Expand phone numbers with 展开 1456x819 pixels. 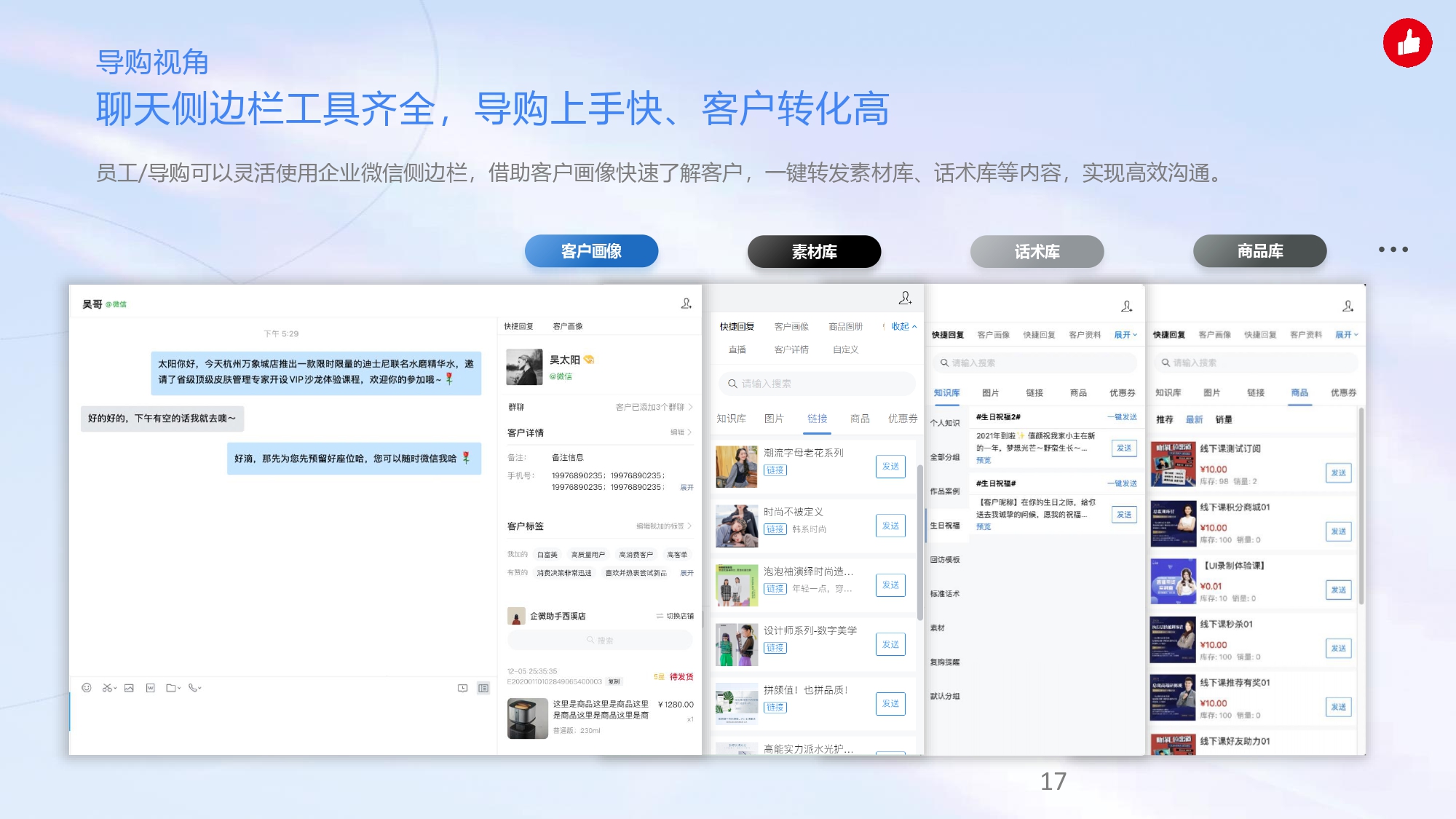(x=687, y=488)
